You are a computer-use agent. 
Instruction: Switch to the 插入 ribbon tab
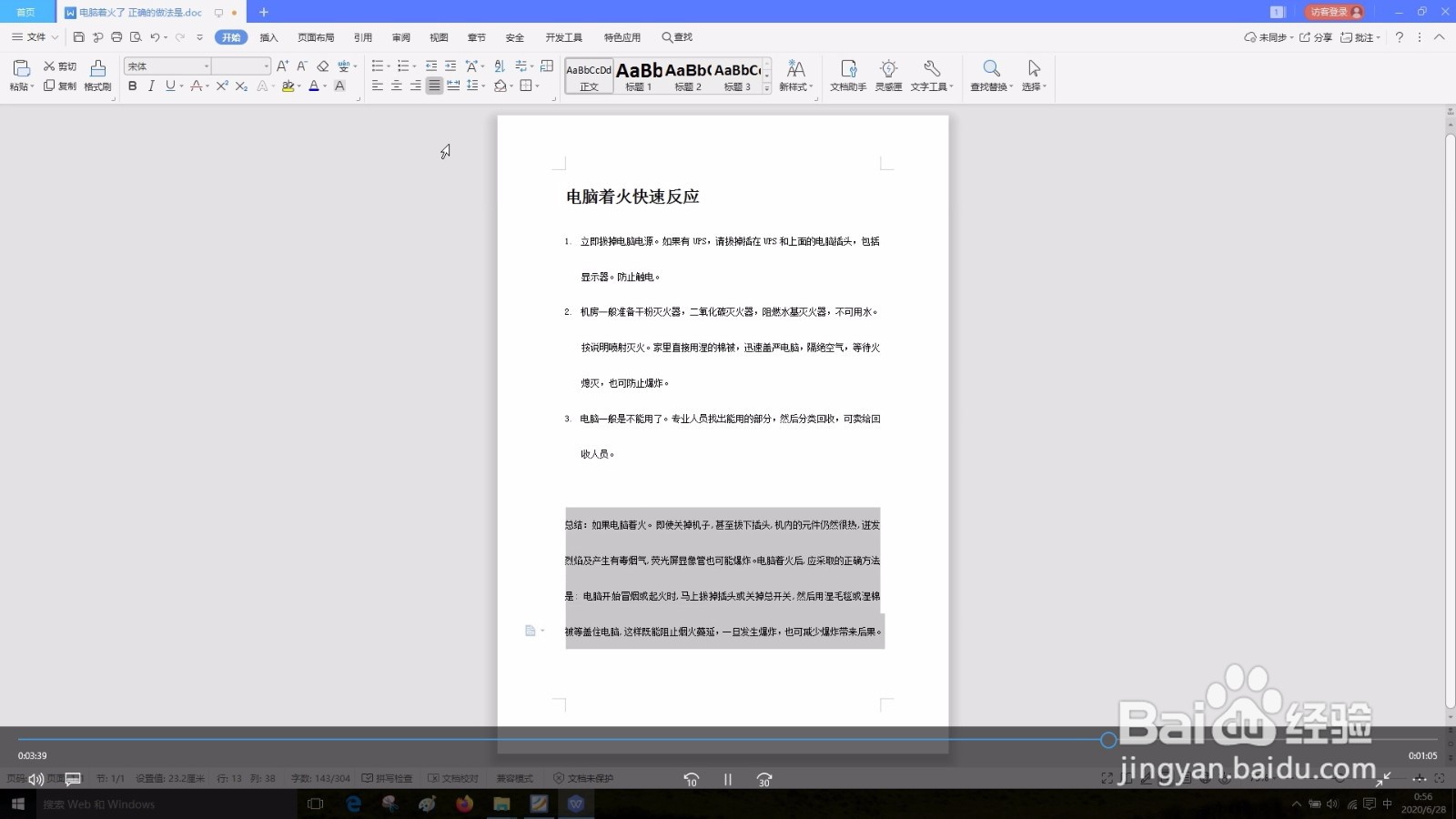pos(268,37)
